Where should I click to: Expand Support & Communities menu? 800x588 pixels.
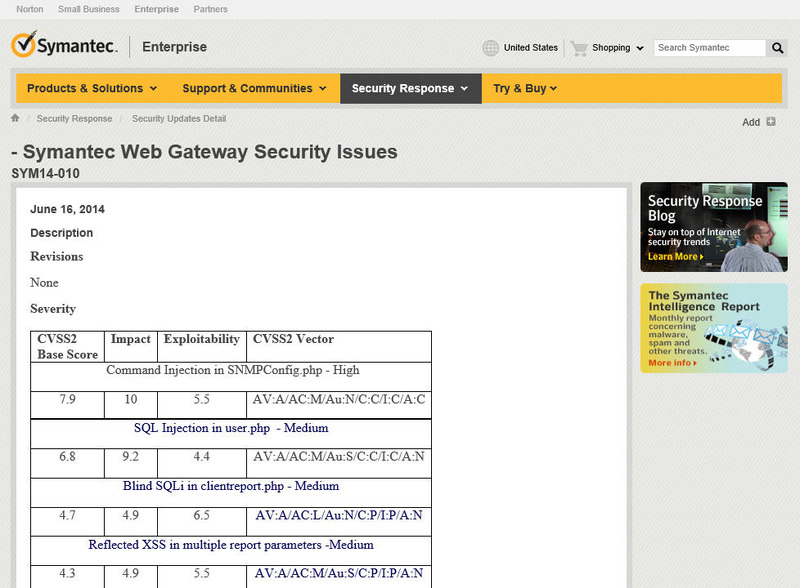click(254, 88)
